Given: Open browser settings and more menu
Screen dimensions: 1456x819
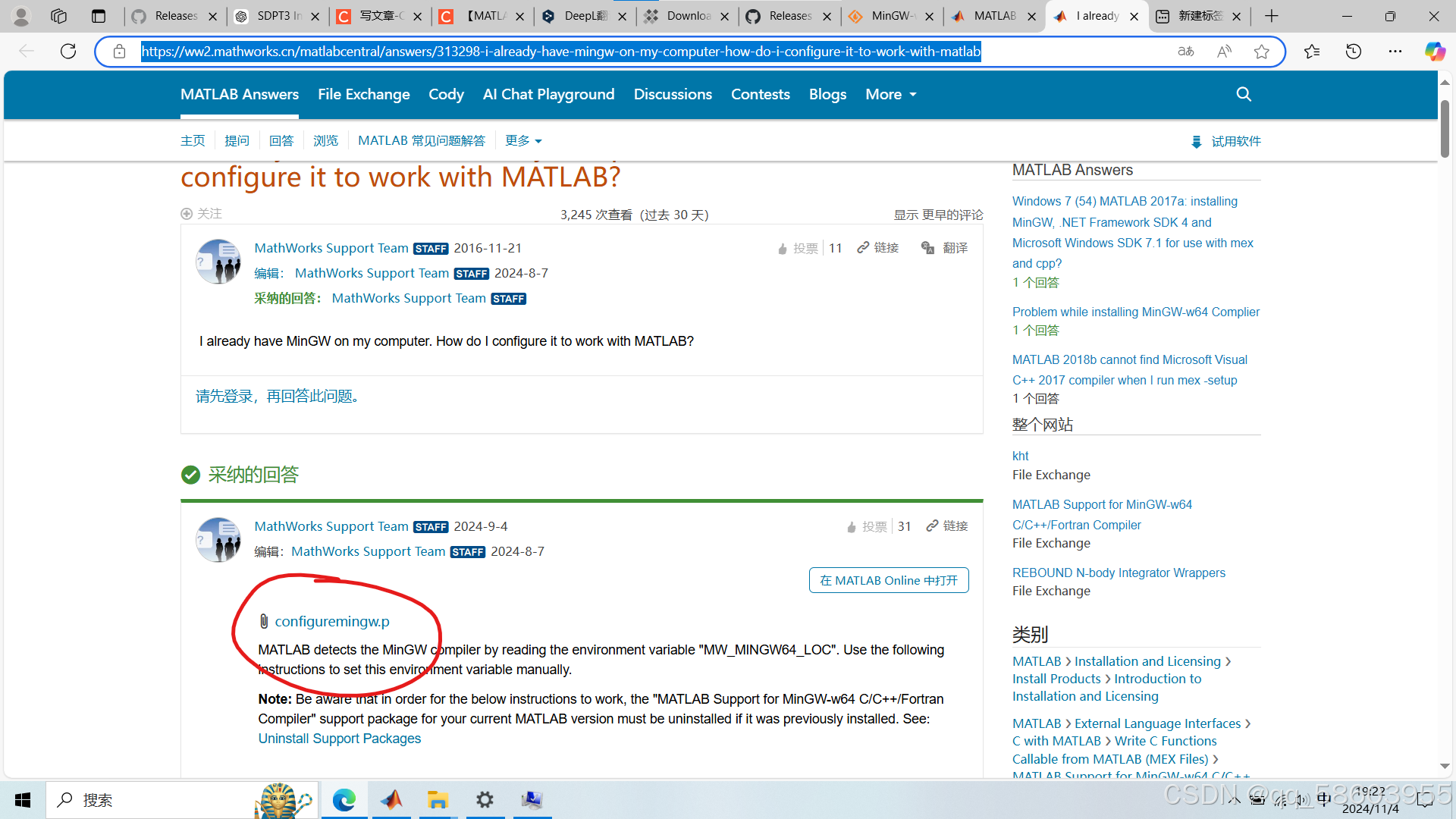Looking at the screenshot, I should pos(1395,52).
